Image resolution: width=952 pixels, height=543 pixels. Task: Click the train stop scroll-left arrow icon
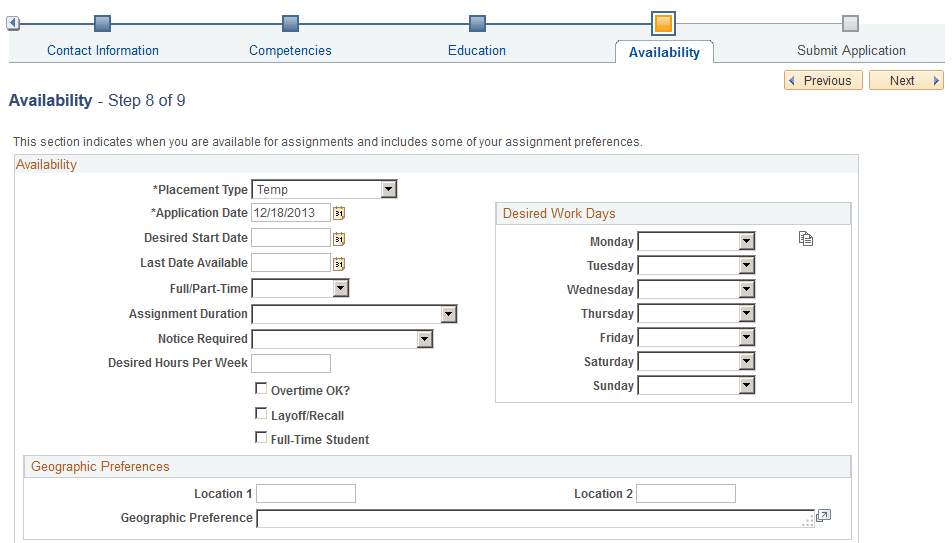(x=13, y=23)
